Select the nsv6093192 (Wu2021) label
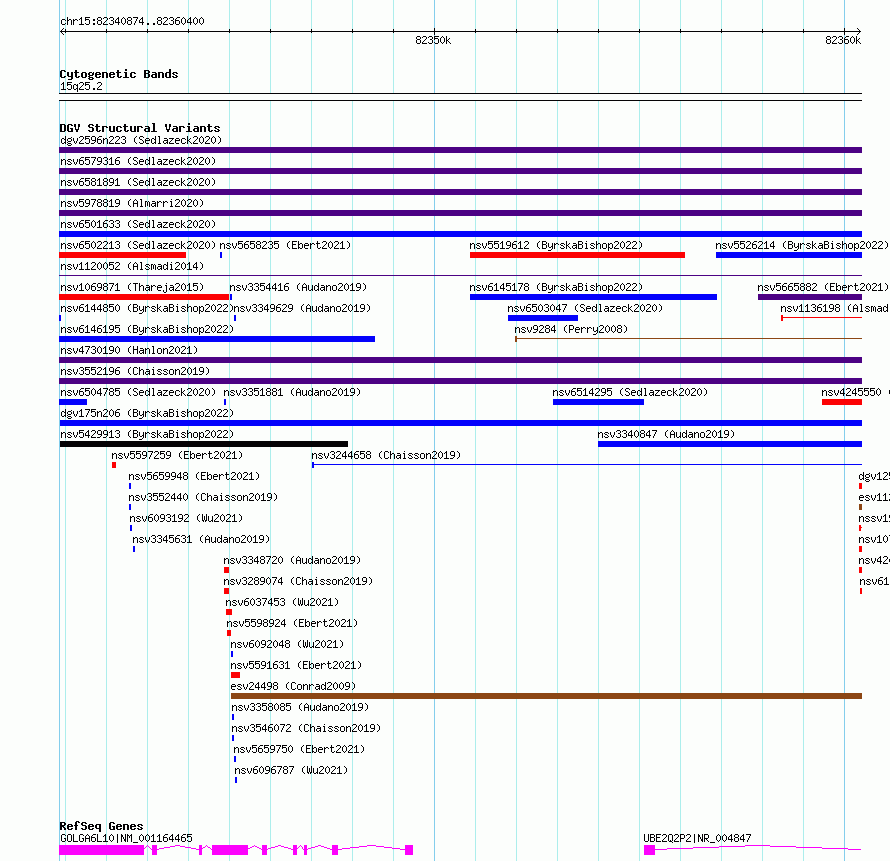The image size is (890, 861). click(x=186, y=518)
